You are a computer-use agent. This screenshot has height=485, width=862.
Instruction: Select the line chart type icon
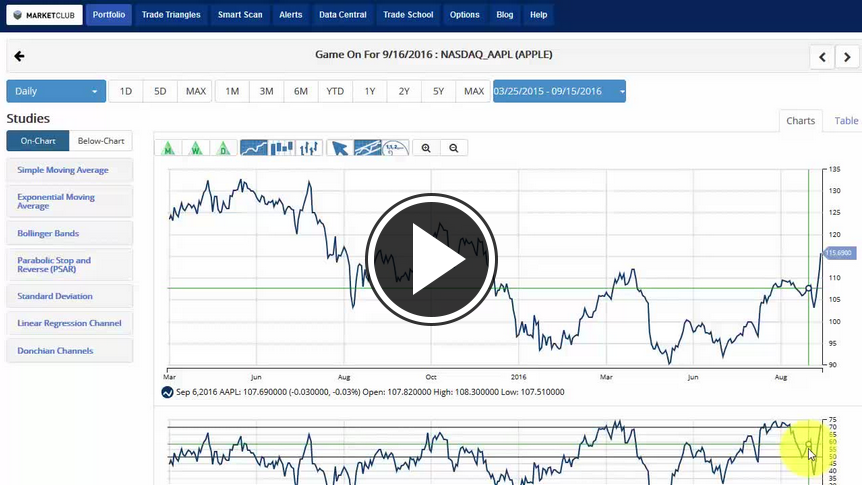click(x=254, y=147)
